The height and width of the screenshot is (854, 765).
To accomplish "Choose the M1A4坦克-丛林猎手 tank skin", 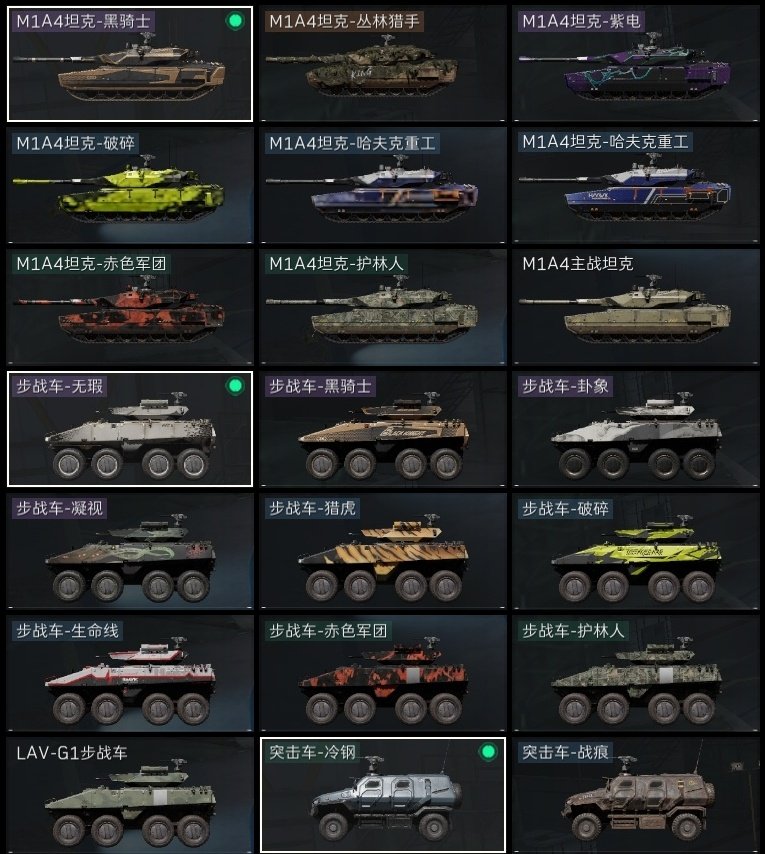I will tap(383, 64).
